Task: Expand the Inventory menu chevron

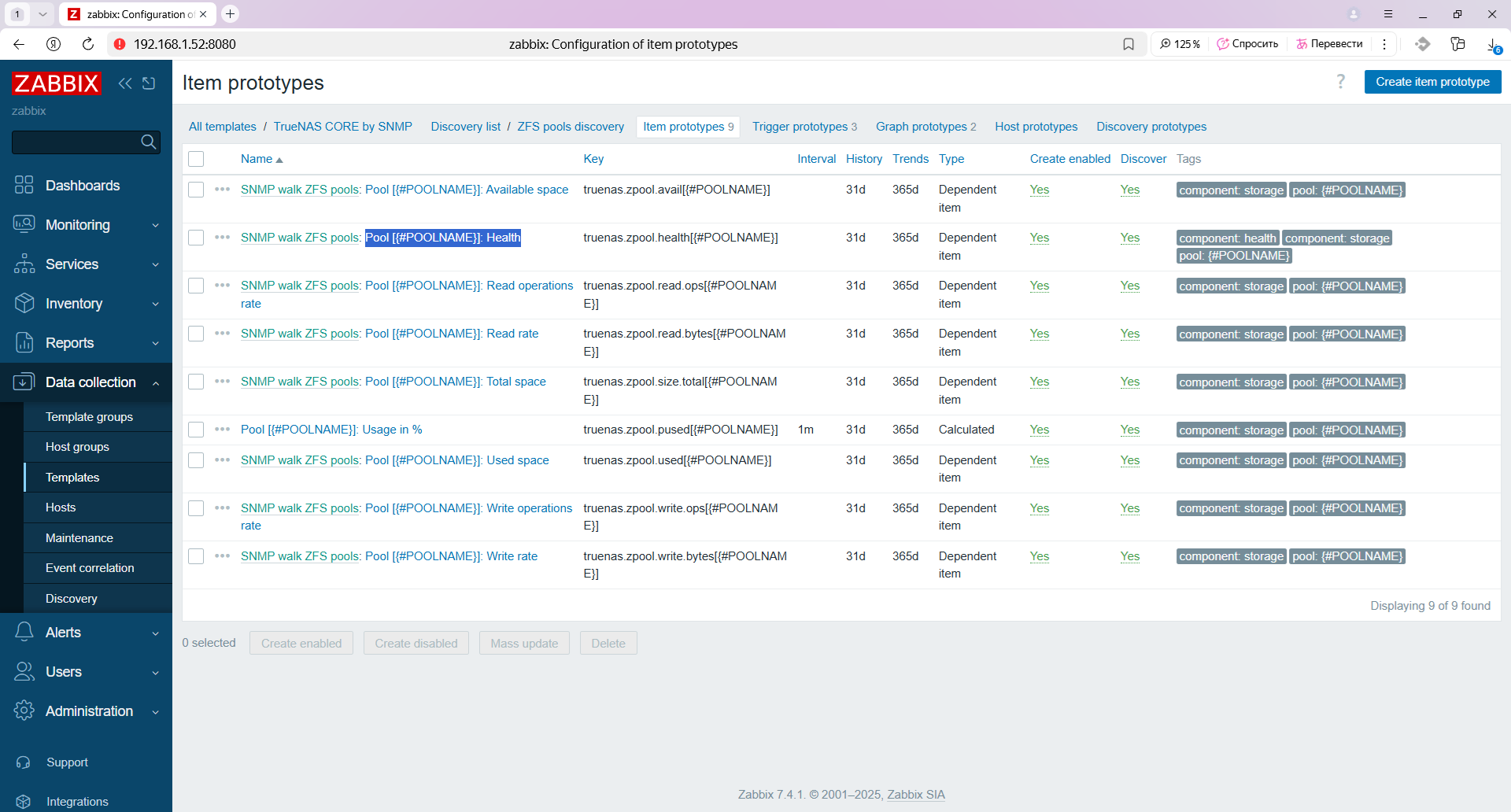Action: [156, 304]
